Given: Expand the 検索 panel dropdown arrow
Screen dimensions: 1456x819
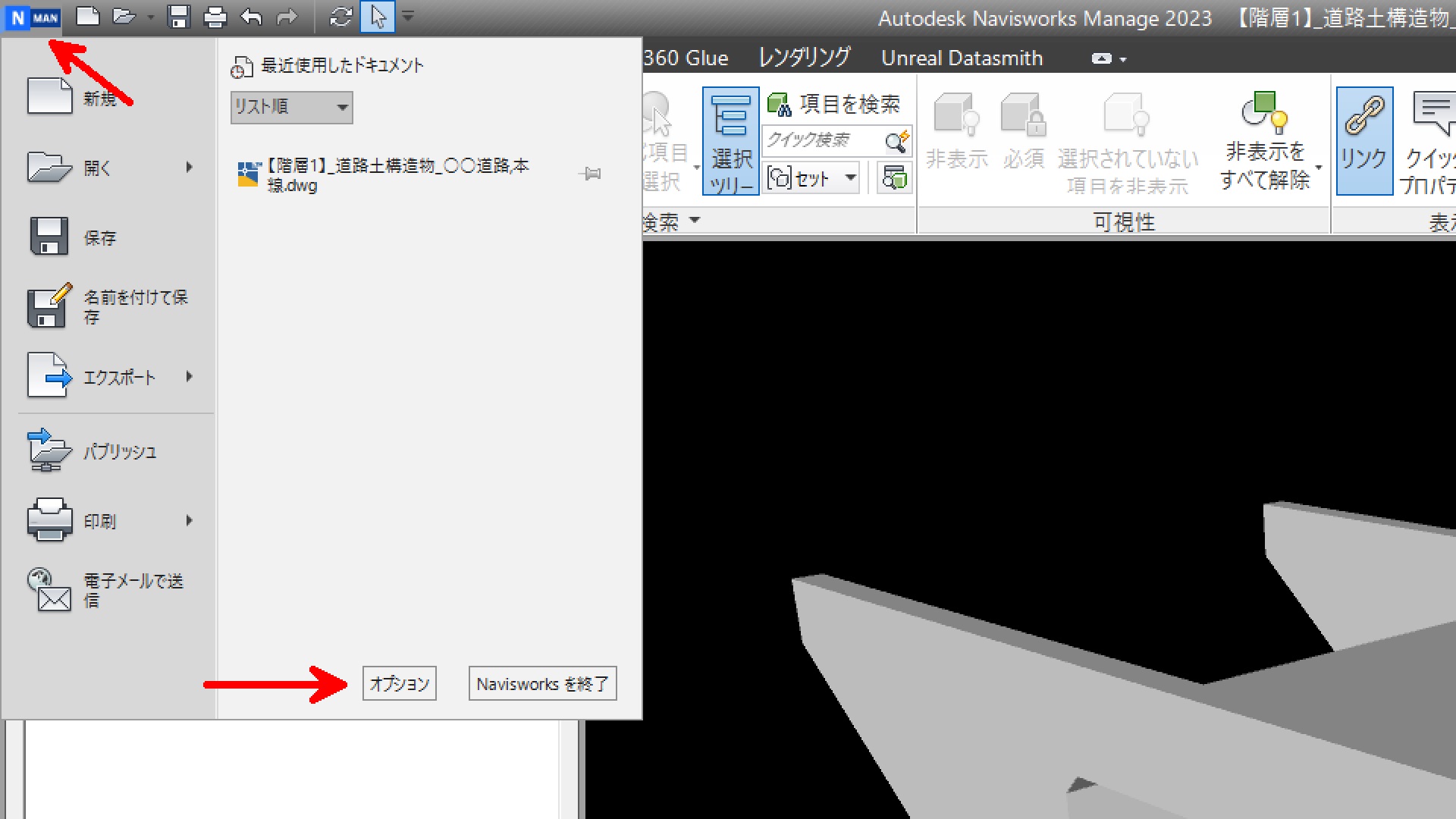Looking at the screenshot, I should 695,221.
